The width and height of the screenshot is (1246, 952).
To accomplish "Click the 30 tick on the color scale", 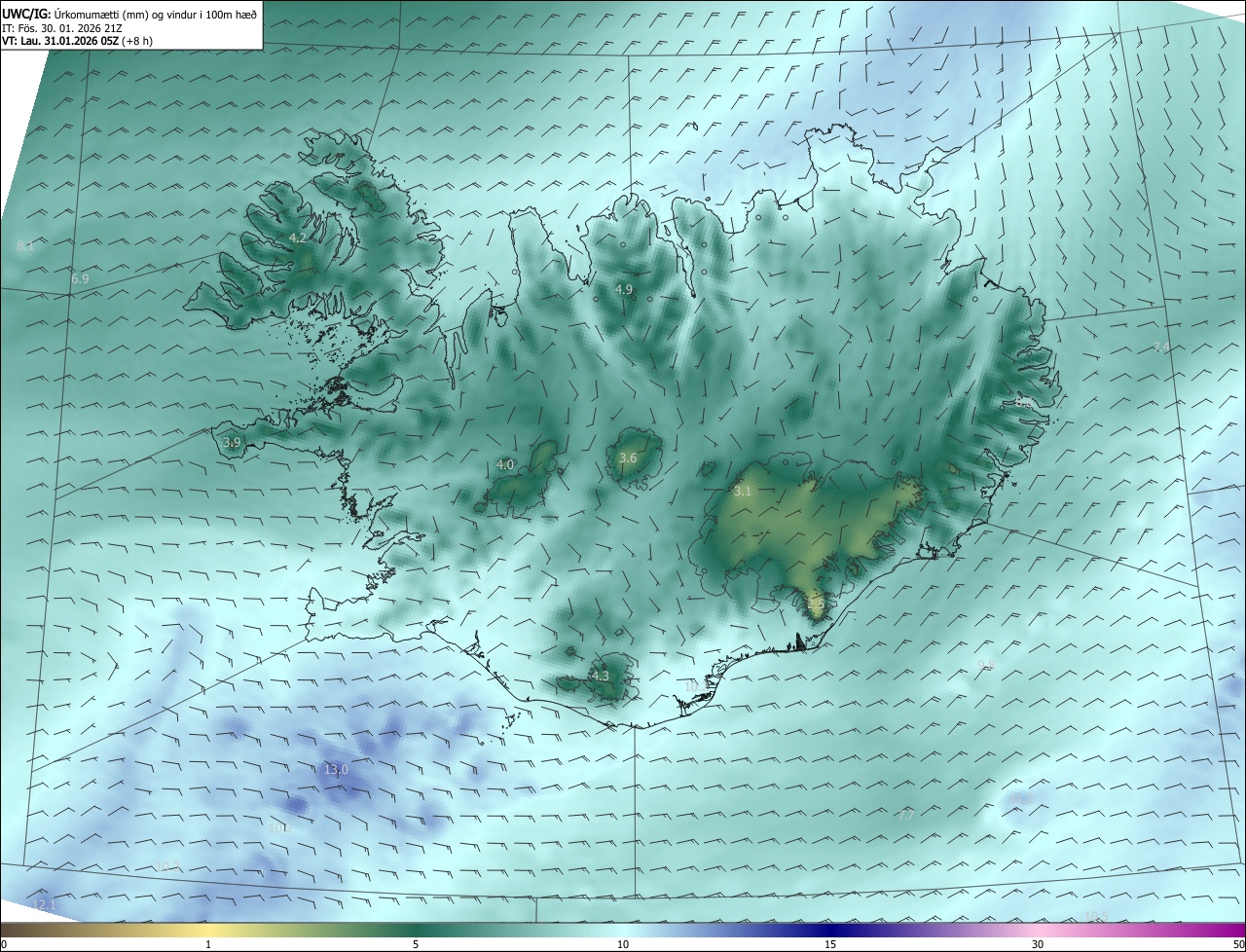I will point(1038,944).
